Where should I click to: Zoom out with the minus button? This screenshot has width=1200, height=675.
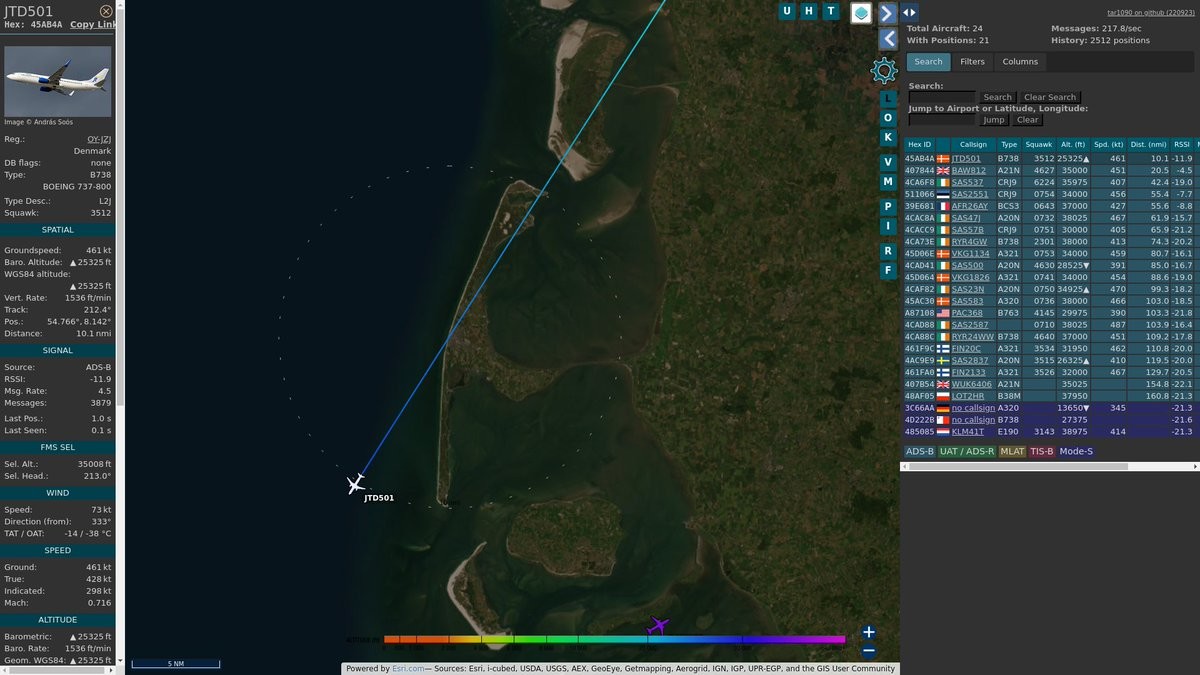point(869,651)
